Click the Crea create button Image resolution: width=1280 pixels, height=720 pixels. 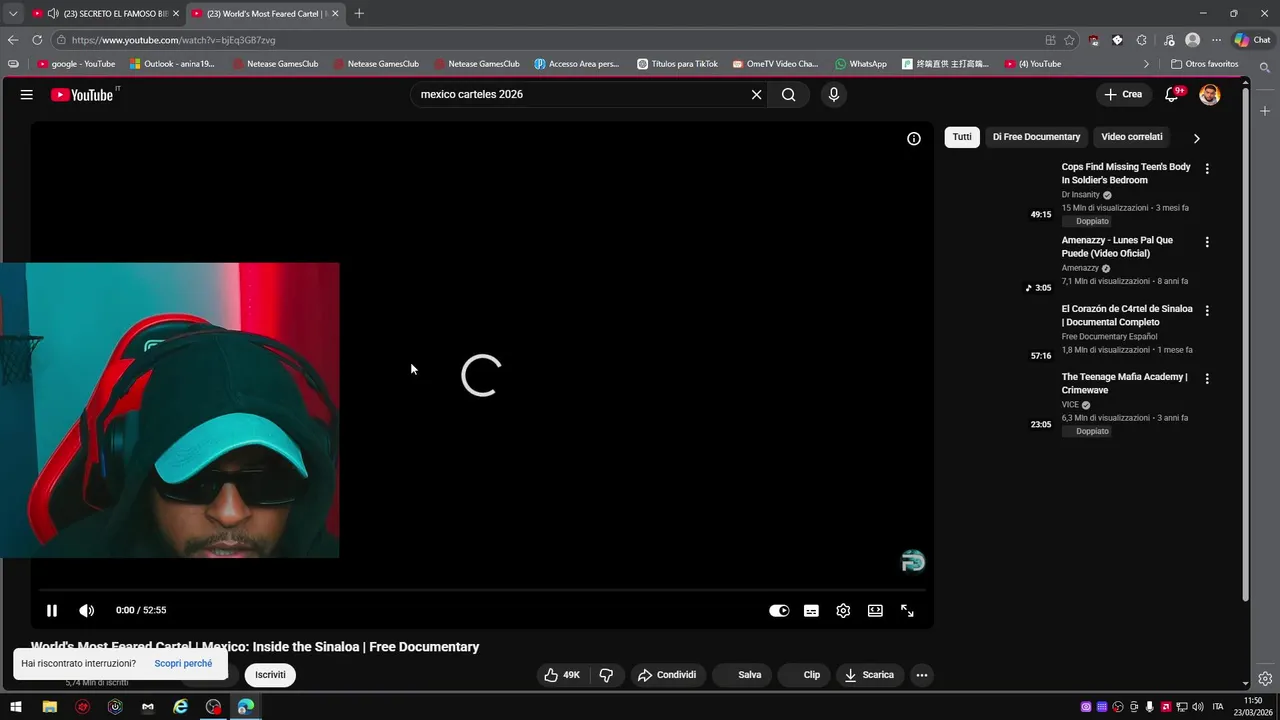(1123, 94)
